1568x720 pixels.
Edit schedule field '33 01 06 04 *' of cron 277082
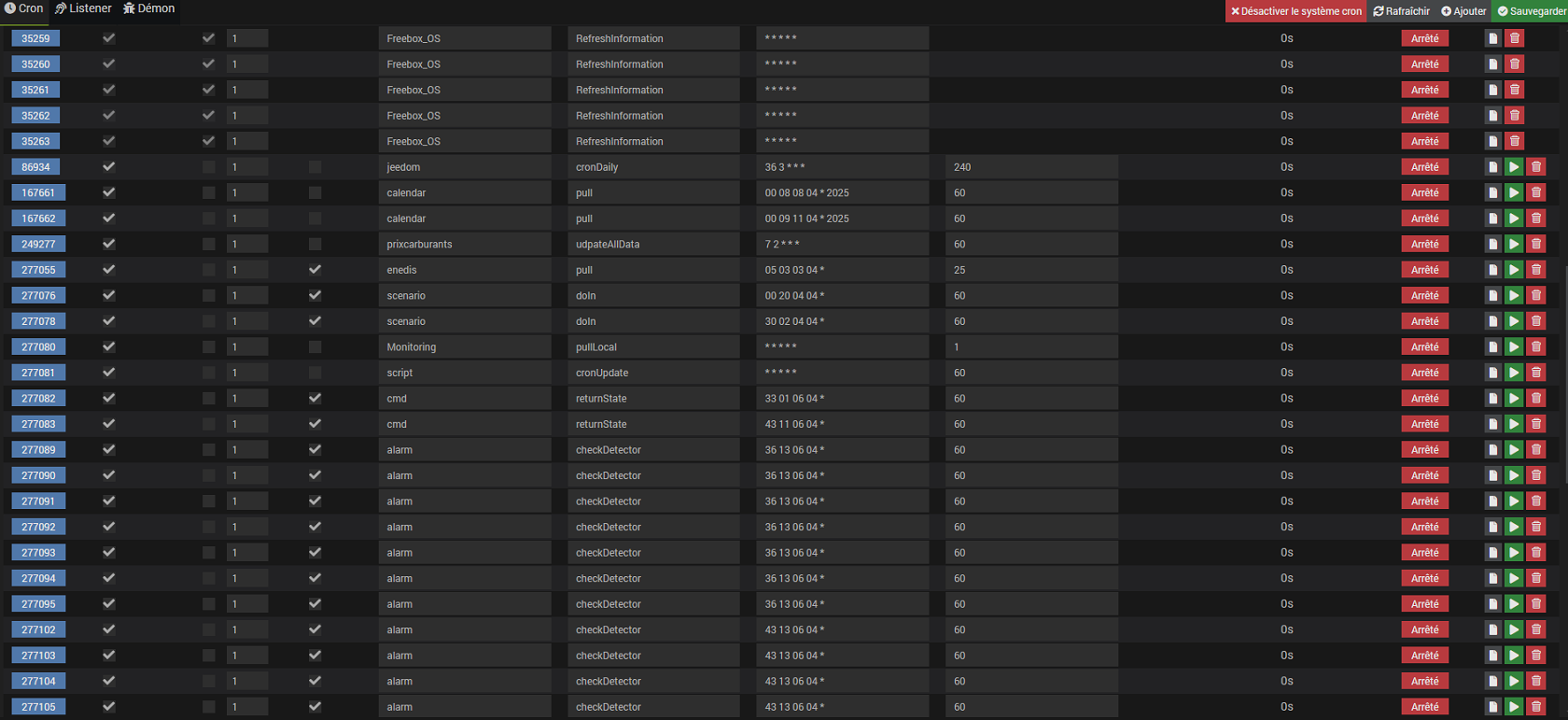[842, 398]
